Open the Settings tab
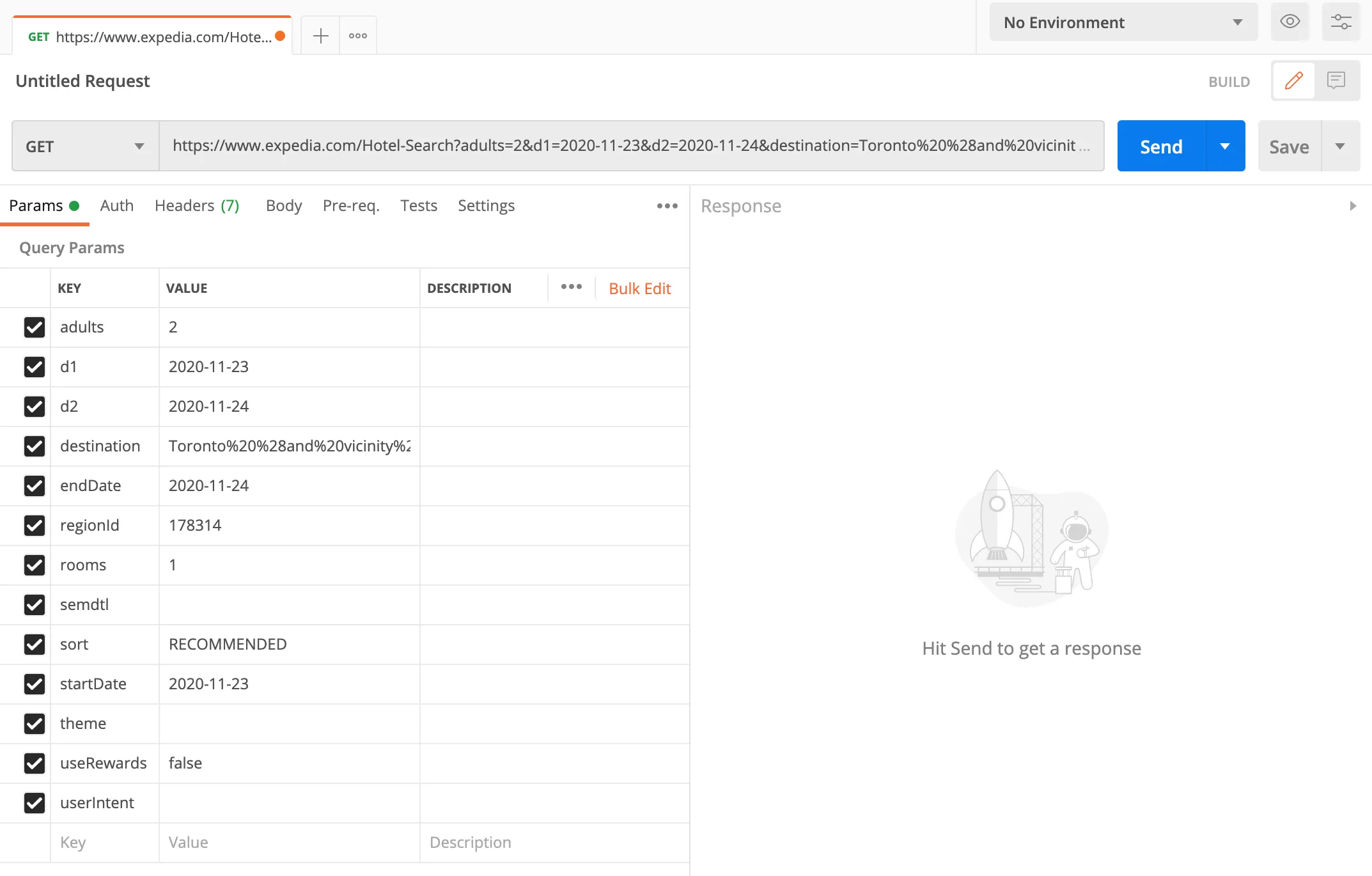 click(x=486, y=206)
